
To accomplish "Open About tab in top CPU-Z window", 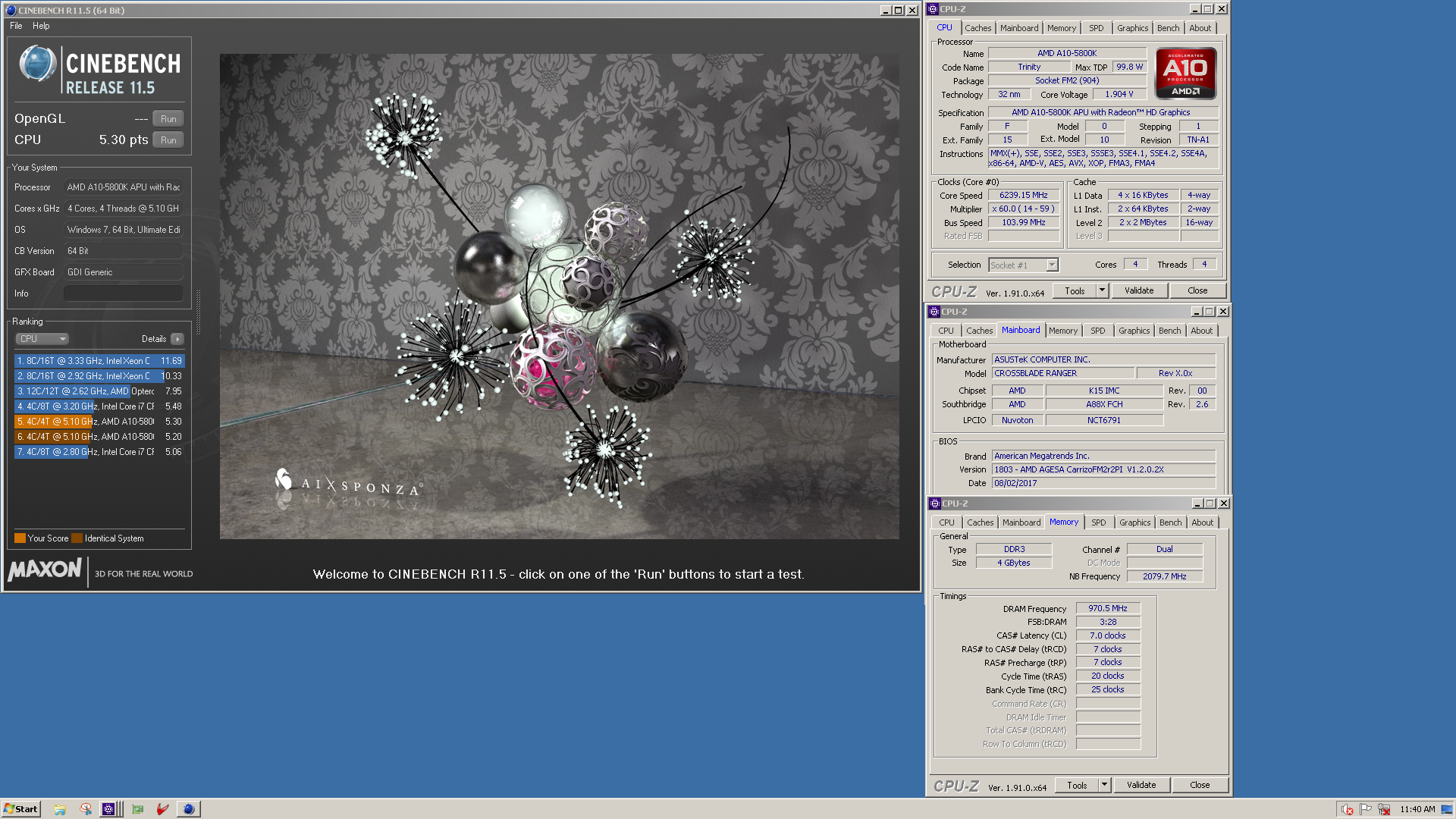I will [x=1200, y=28].
